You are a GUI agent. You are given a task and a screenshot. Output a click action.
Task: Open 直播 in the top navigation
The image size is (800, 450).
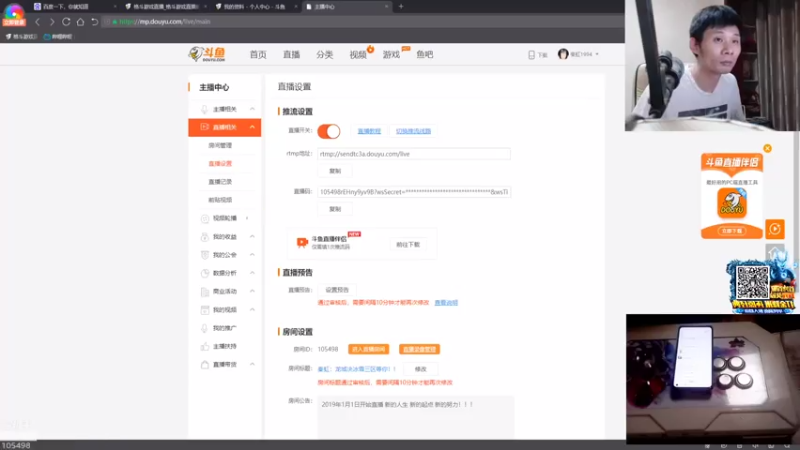tap(291, 55)
